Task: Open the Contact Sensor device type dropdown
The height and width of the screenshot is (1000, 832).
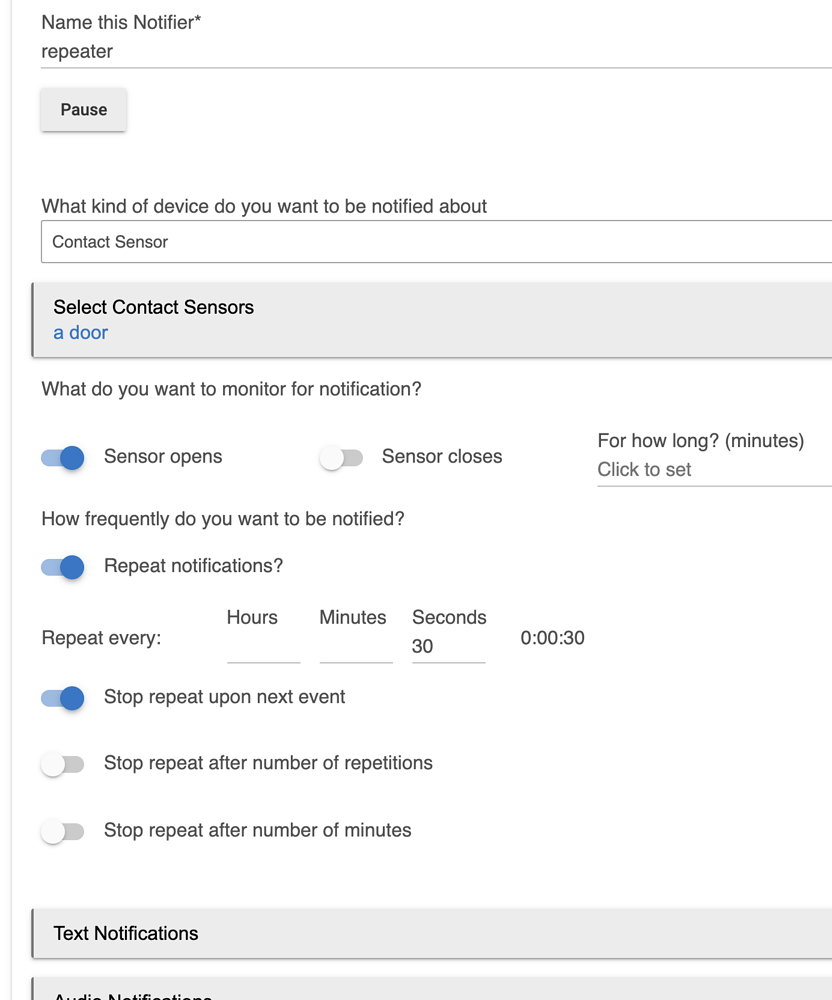Action: (x=400, y=242)
